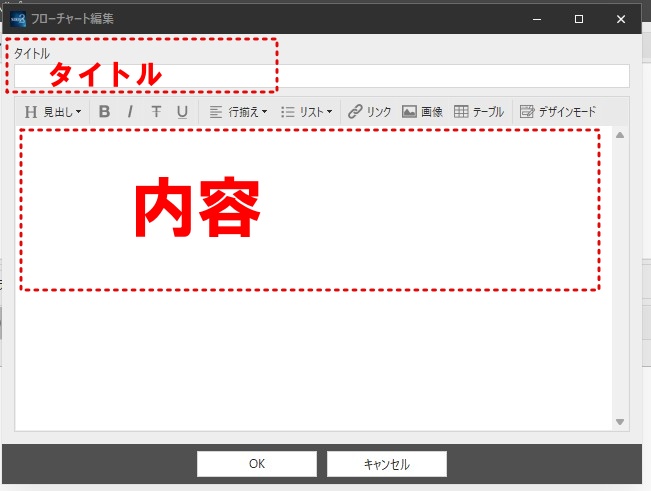Click the editor scrollbar down arrow
The image size is (651, 491).
point(620,422)
